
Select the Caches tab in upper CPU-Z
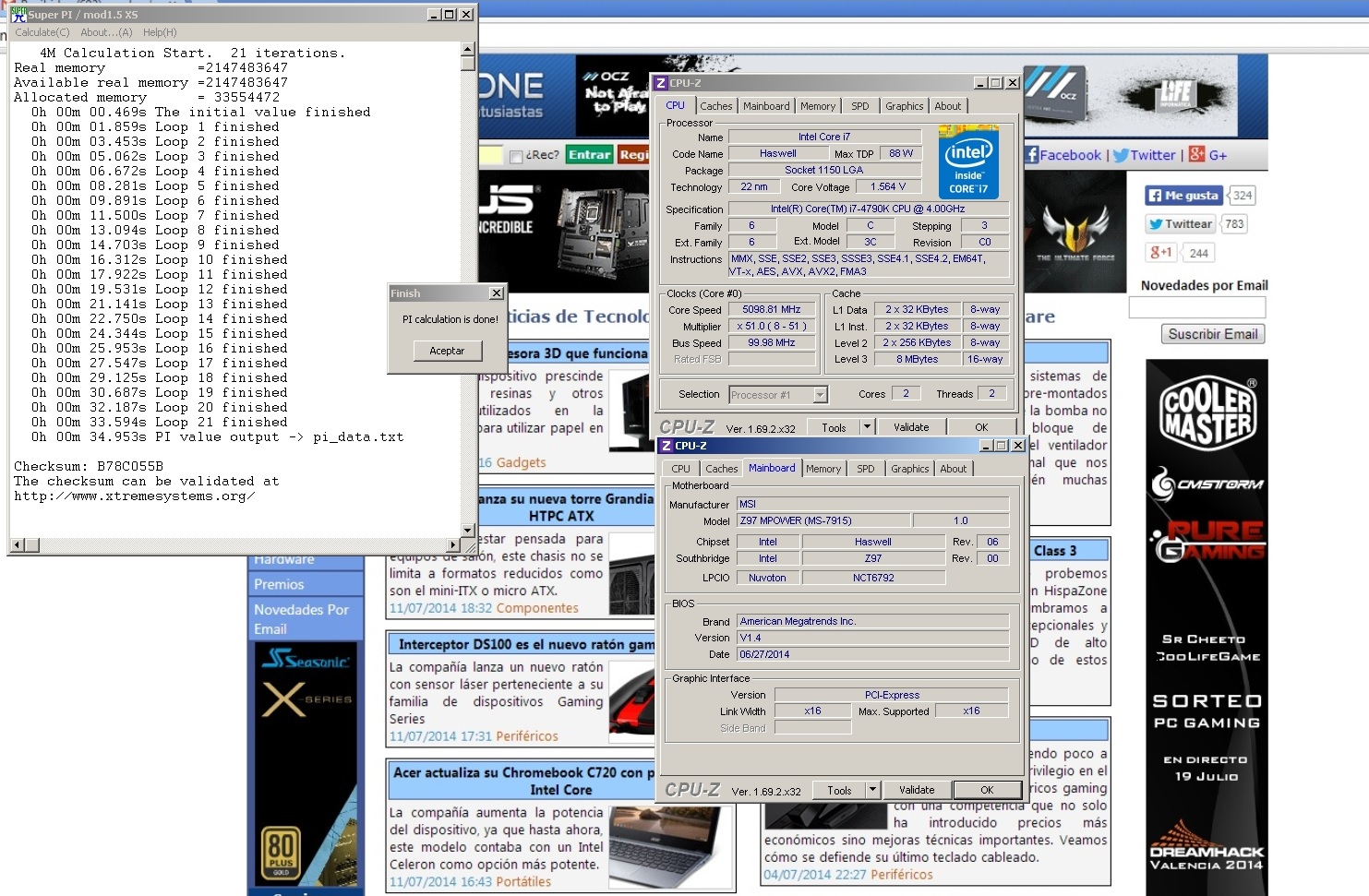[x=715, y=106]
